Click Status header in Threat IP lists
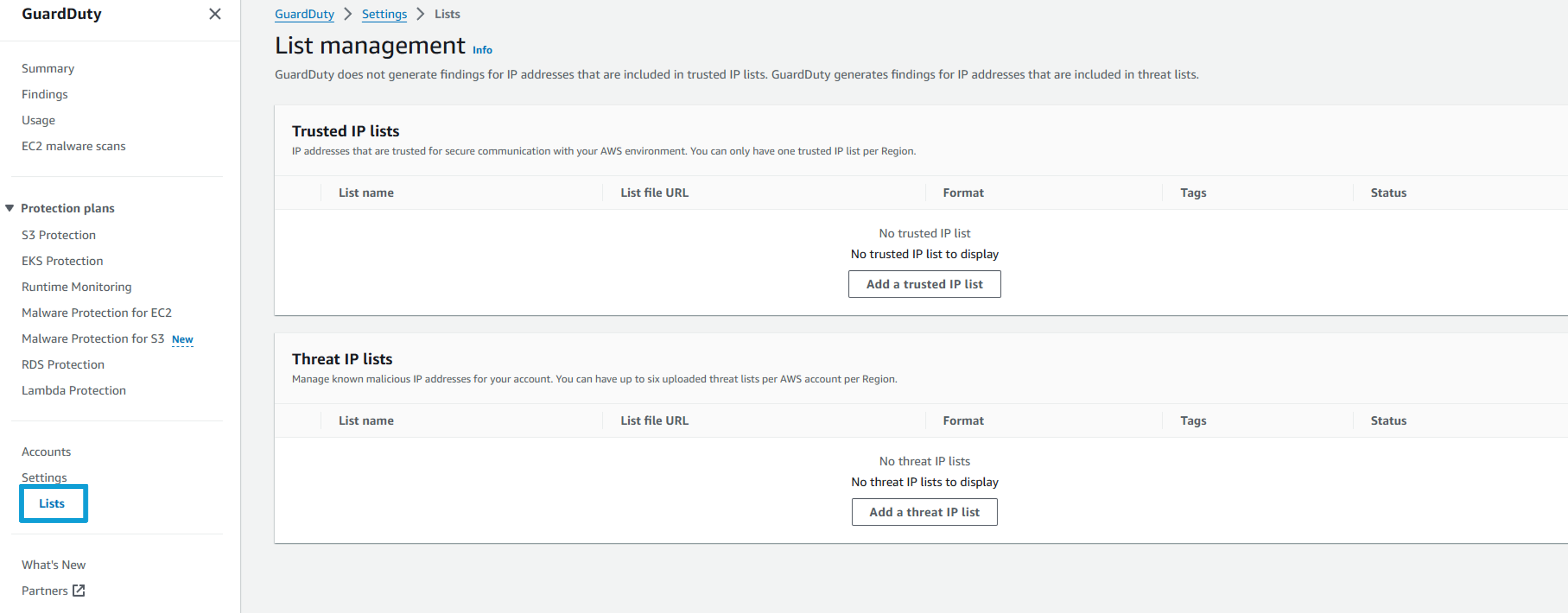This screenshot has width=1568, height=613. point(1388,421)
